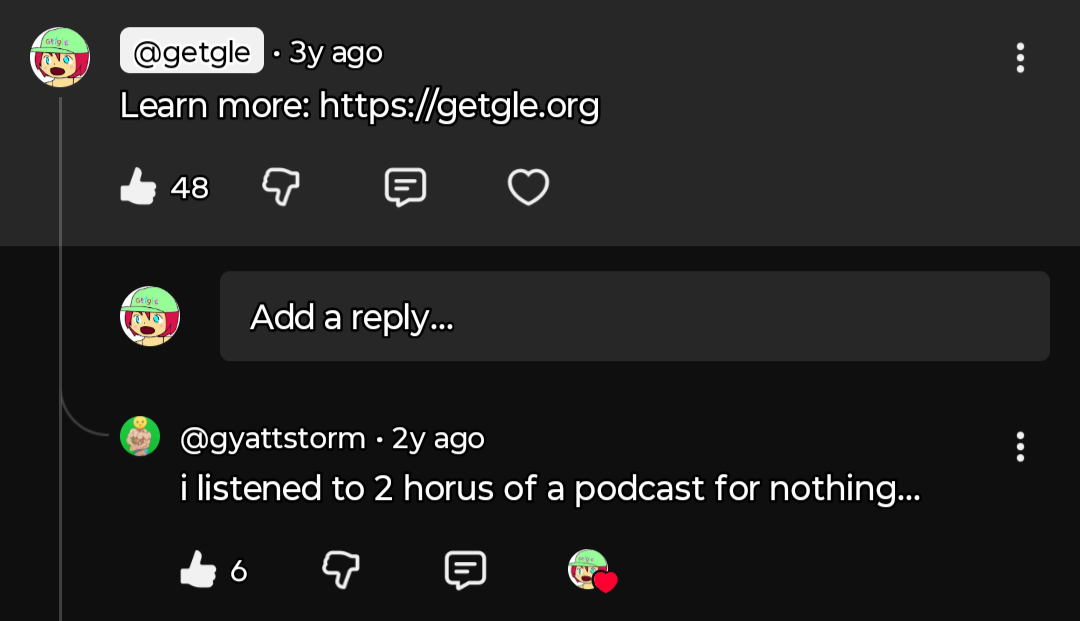Image resolution: width=1080 pixels, height=621 pixels.
Task: Open the @gyattstorm profile avatar
Action: [x=140, y=437]
